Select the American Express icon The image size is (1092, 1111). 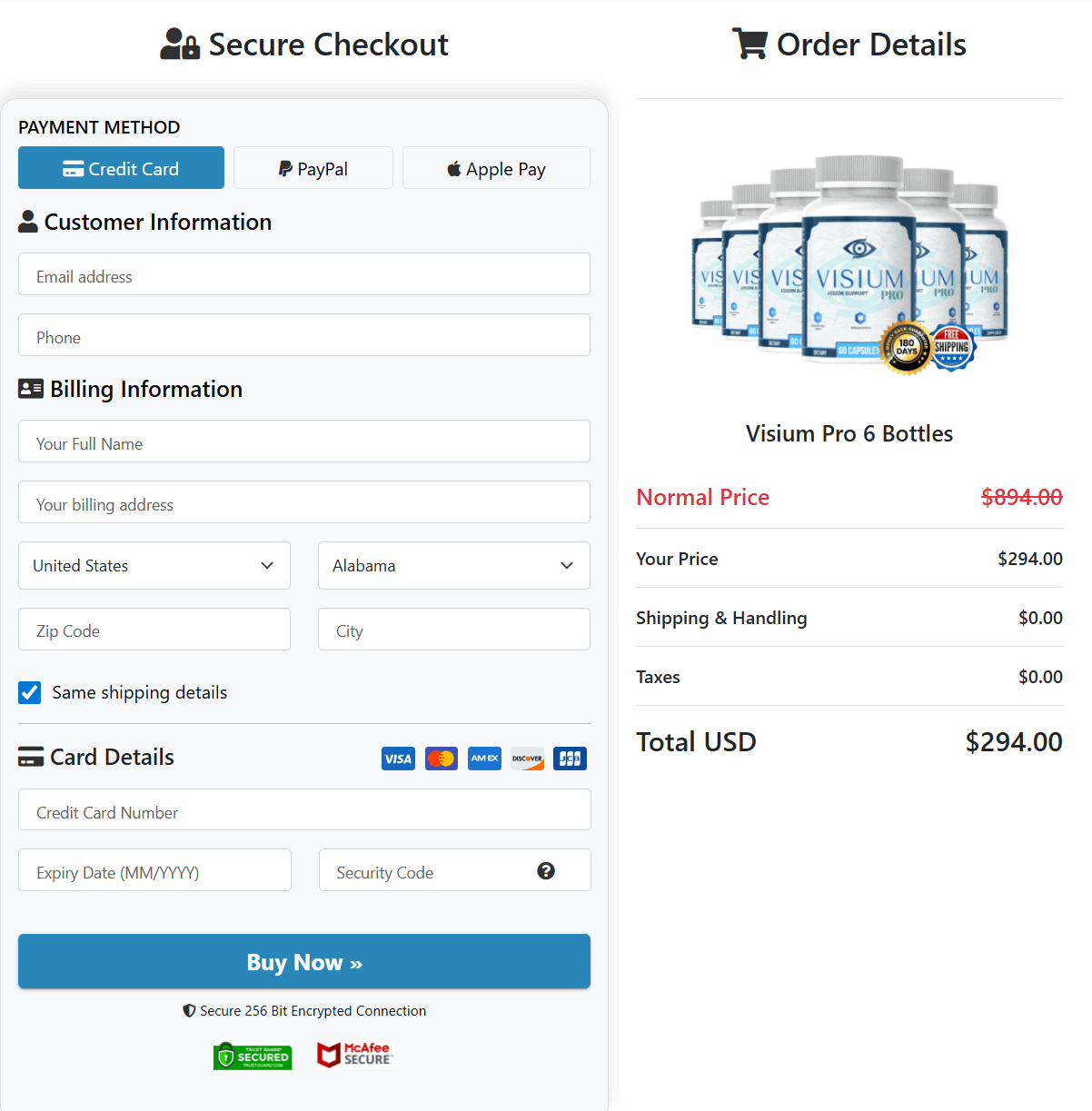[x=484, y=759]
